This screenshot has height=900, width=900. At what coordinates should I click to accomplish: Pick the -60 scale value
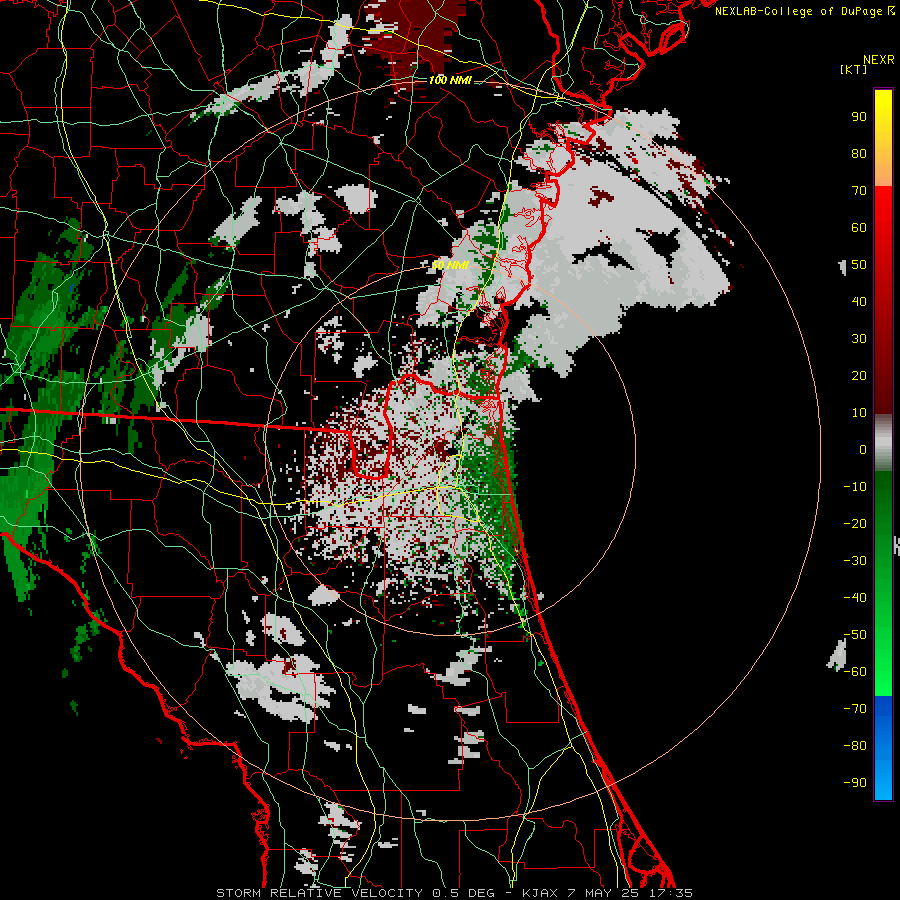[855, 672]
